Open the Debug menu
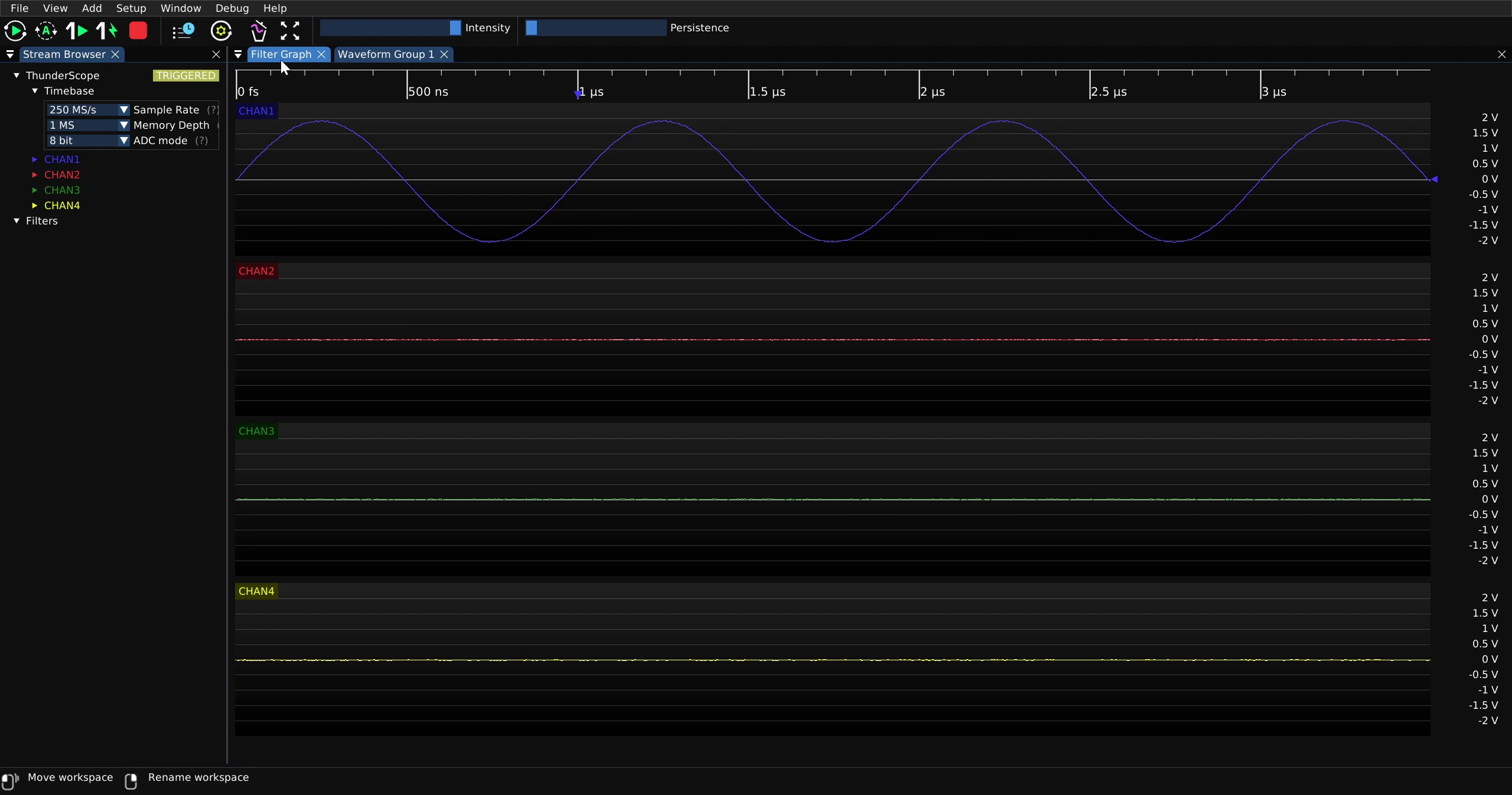The image size is (1512, 795). [x=232, y=8]
